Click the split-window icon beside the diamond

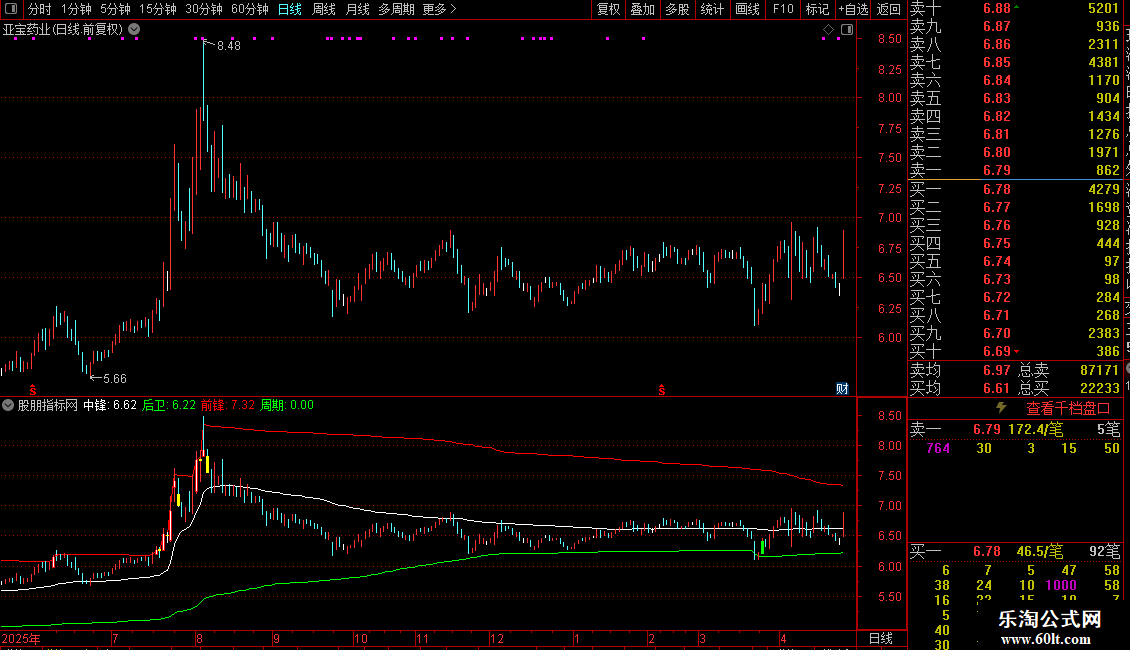click(847, 30)
